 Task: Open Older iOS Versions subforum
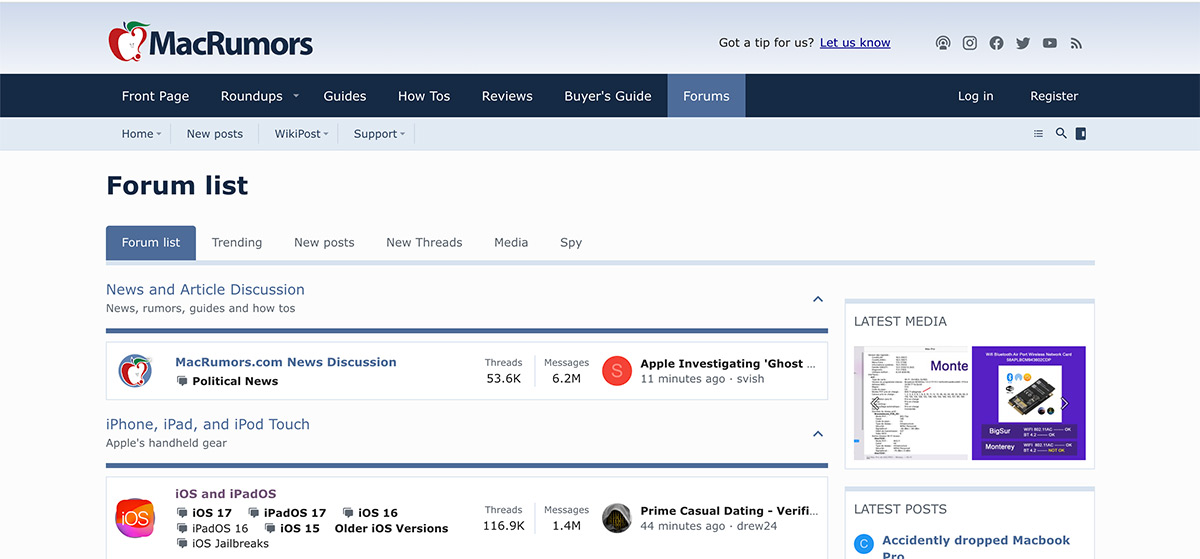pyautogui.click(x=391, y=528)
